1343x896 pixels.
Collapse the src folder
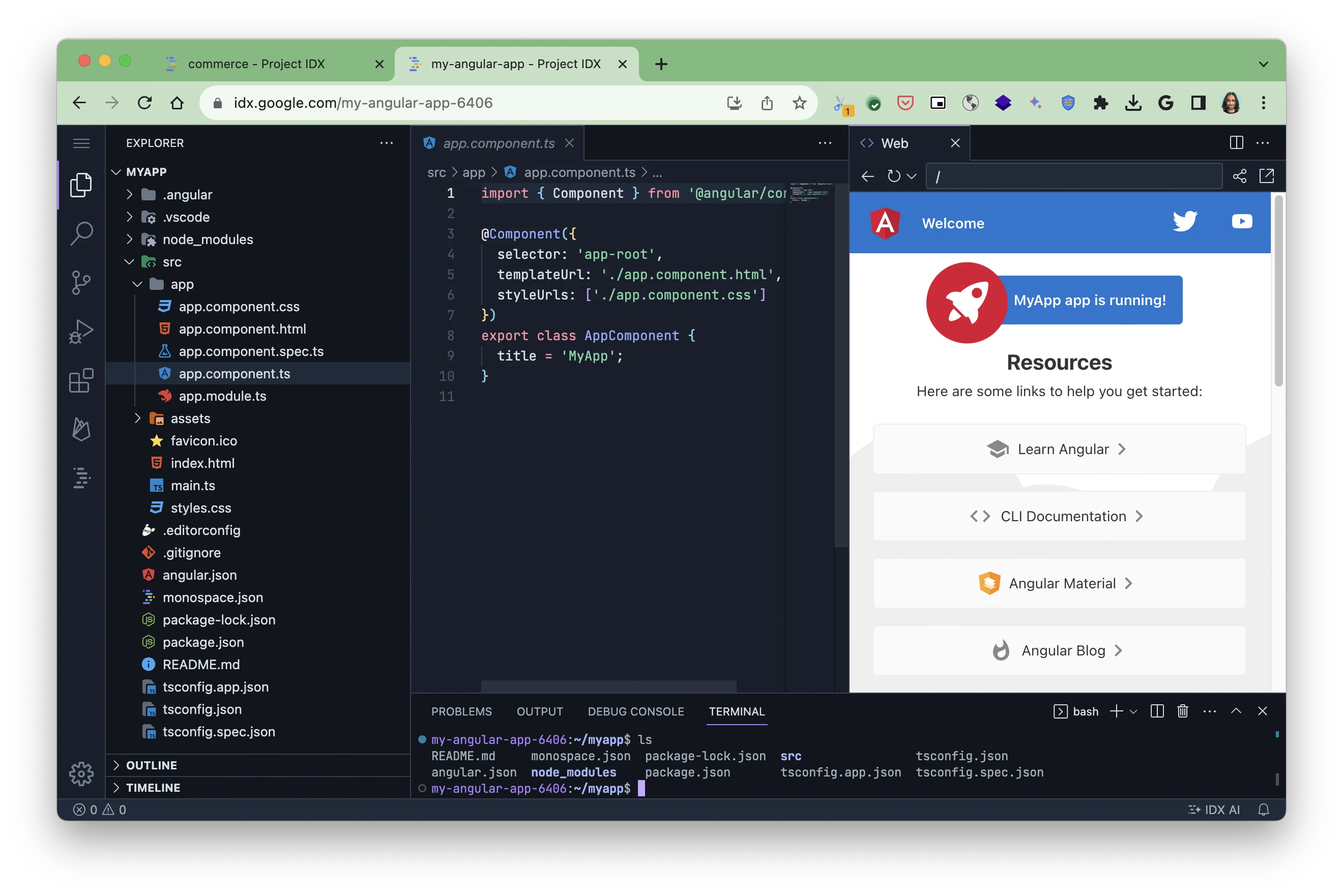pyautogui.click(x=129, y=262)
